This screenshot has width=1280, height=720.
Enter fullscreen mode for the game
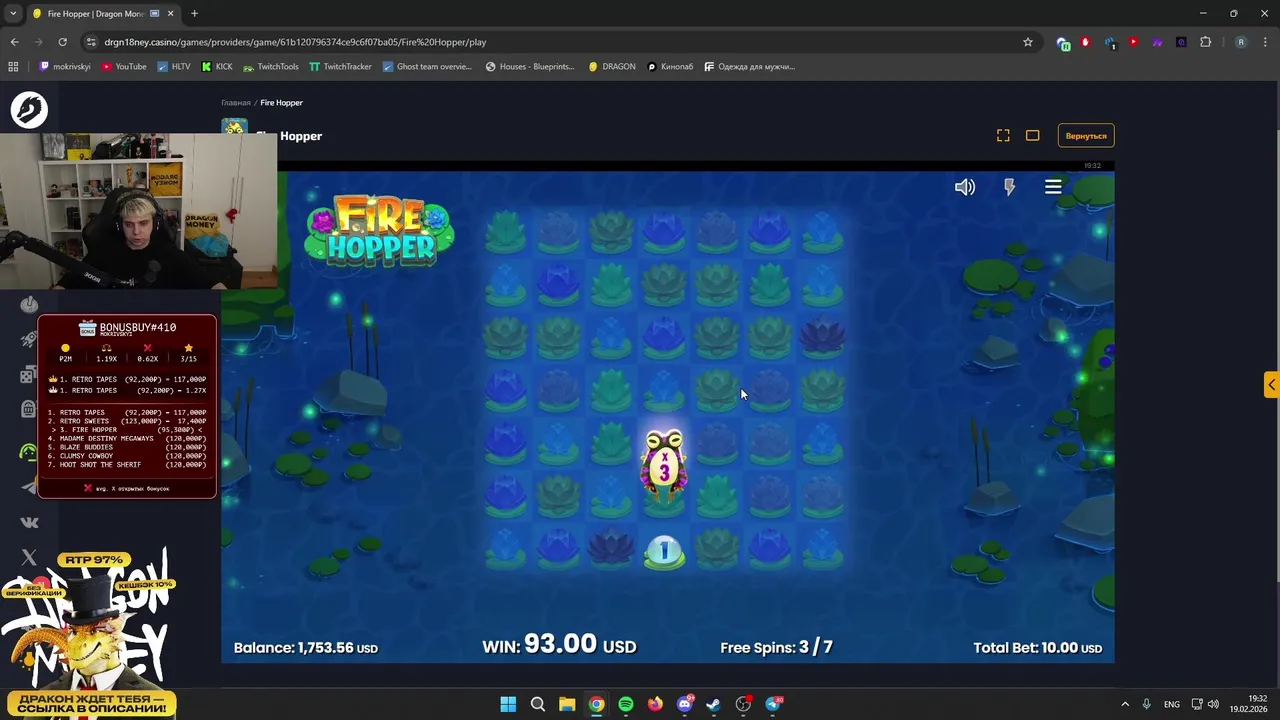[1003, 135]
